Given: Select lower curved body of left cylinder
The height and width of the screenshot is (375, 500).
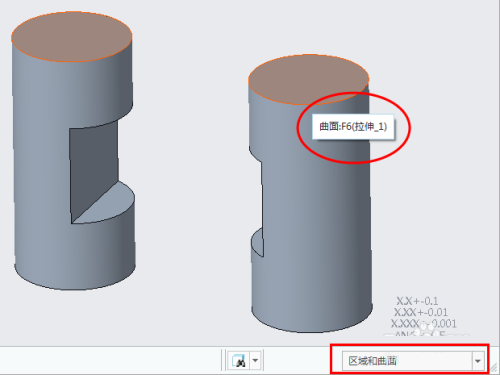Looking at the screenshot, I should pos(75,253).
